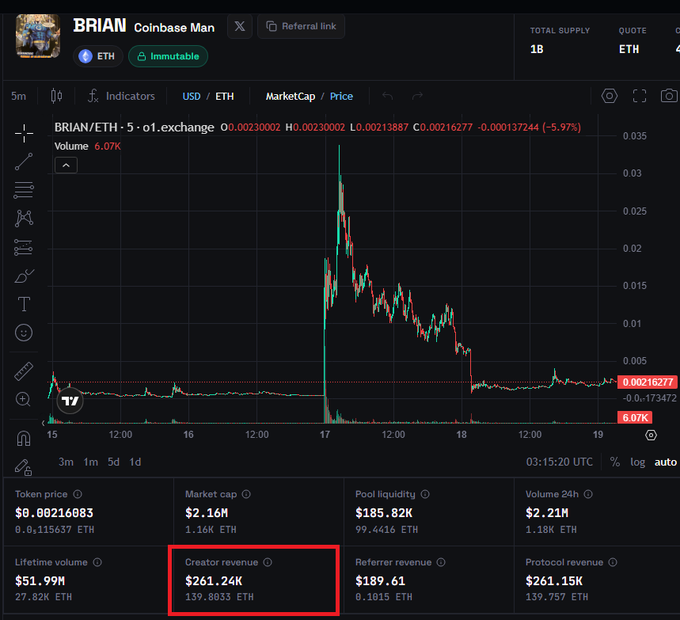Click the BRIAN token avatar image
This screenshot has height=620, width=680.
38,36
